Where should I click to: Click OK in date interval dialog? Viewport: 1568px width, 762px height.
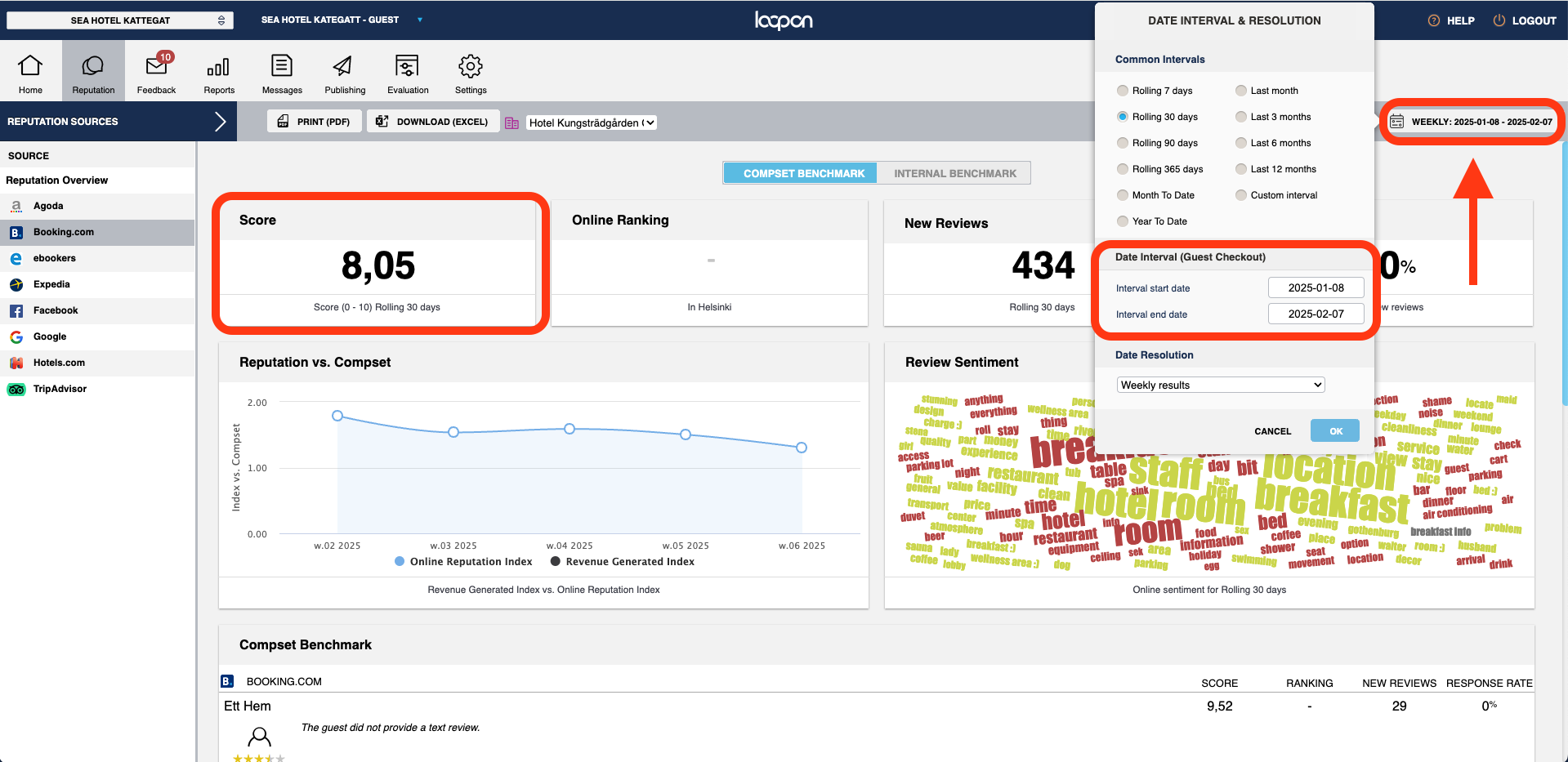pyautogui.click(x=1334, y=431)
